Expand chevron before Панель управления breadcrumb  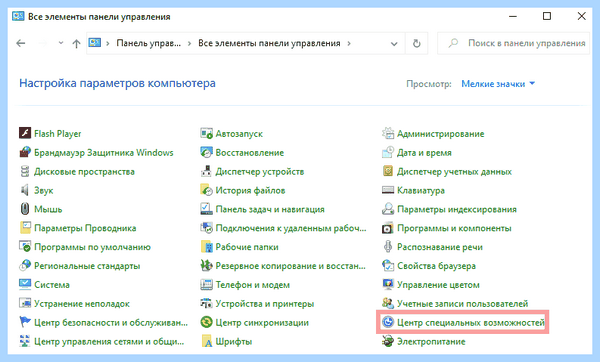108,43
